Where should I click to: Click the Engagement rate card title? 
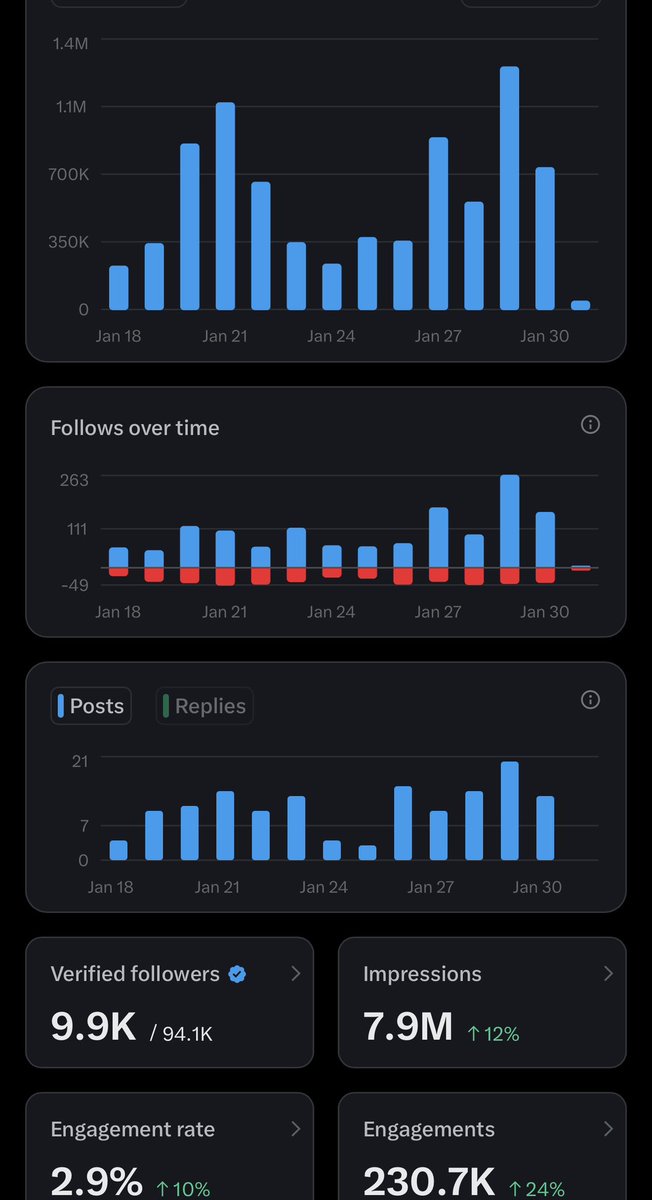(x=132, y=1130)
